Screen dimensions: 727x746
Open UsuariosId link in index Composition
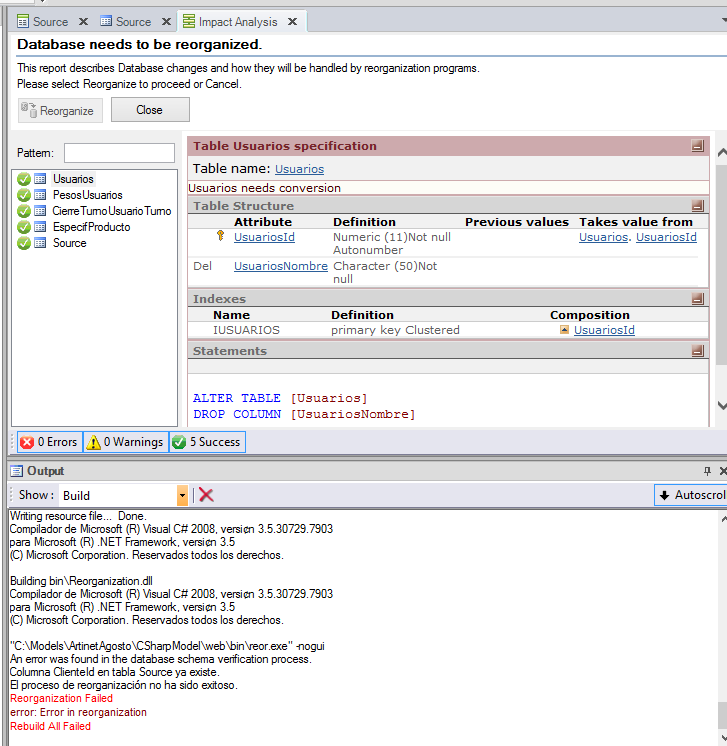604,330
